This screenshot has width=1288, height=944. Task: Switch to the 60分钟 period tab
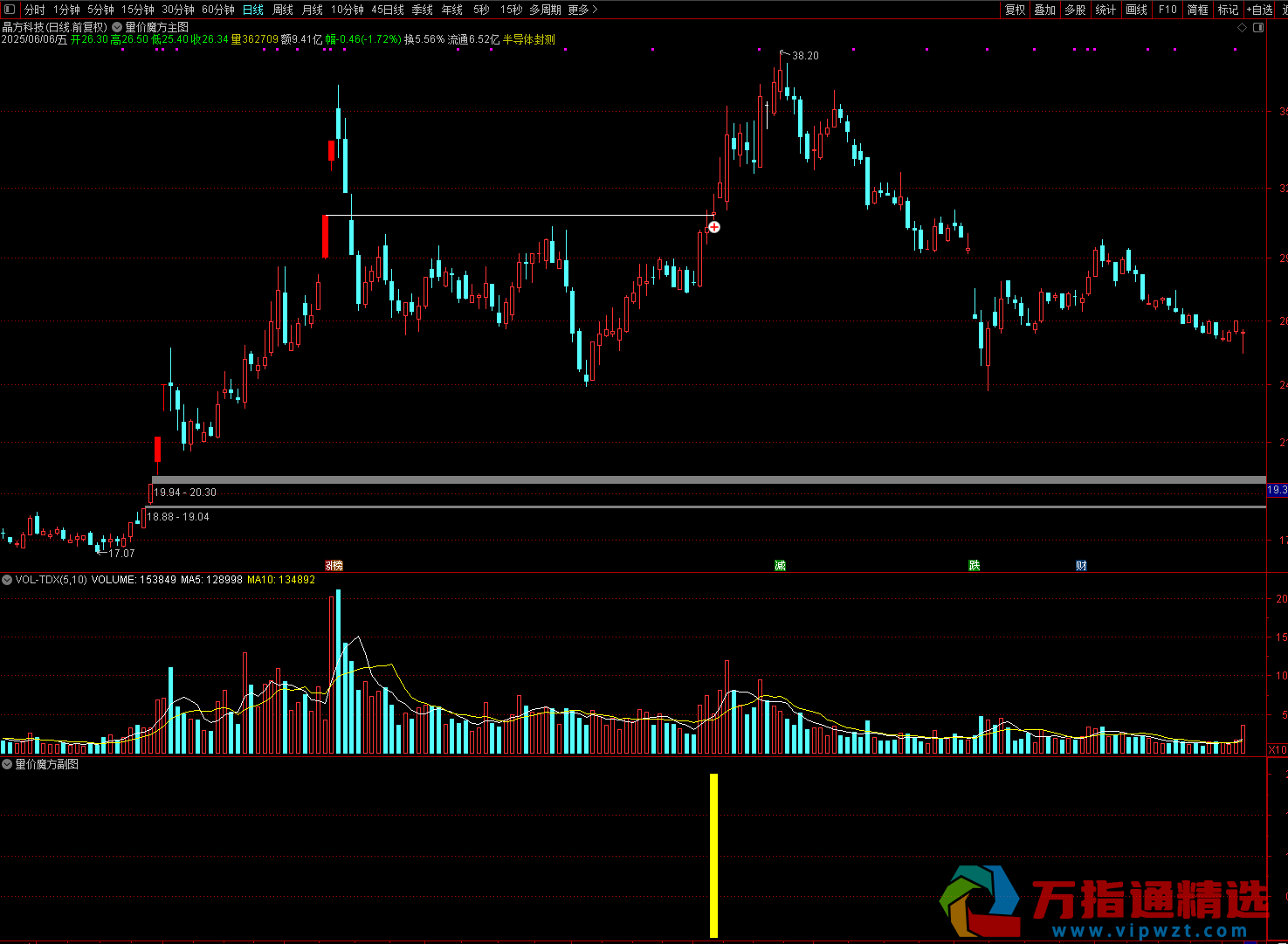(217, 10)
